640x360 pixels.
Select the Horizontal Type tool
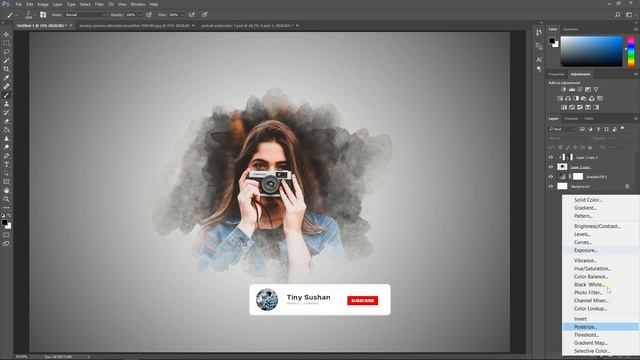click(6, 164)
